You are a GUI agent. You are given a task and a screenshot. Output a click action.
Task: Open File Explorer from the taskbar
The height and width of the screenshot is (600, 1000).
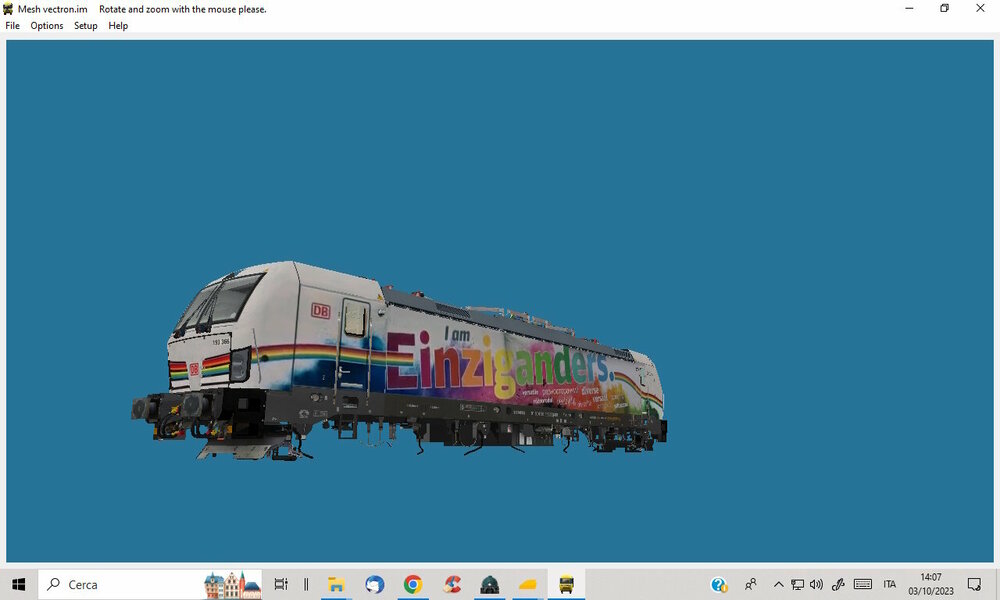click(336, 584)
